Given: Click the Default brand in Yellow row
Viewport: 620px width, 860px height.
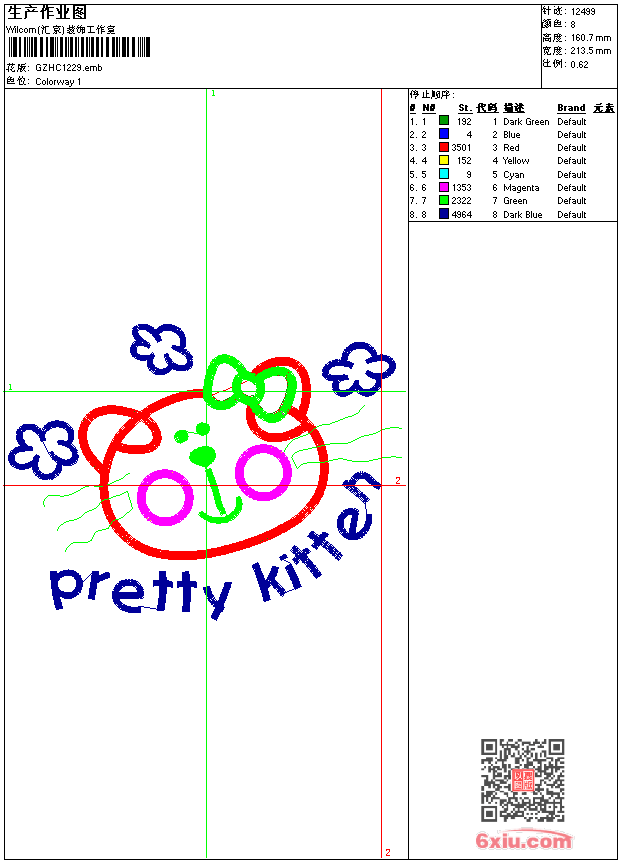Looking at the screenshot, I should click(x=571, y=161).
